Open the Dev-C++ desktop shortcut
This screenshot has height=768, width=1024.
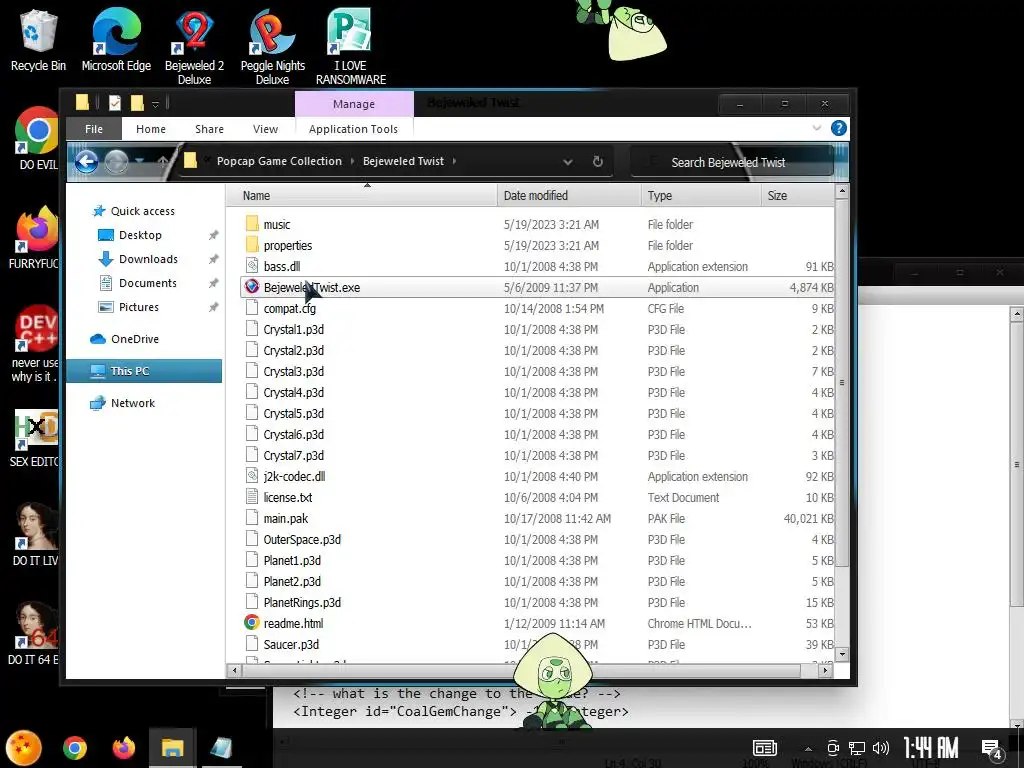click(36, 344)
